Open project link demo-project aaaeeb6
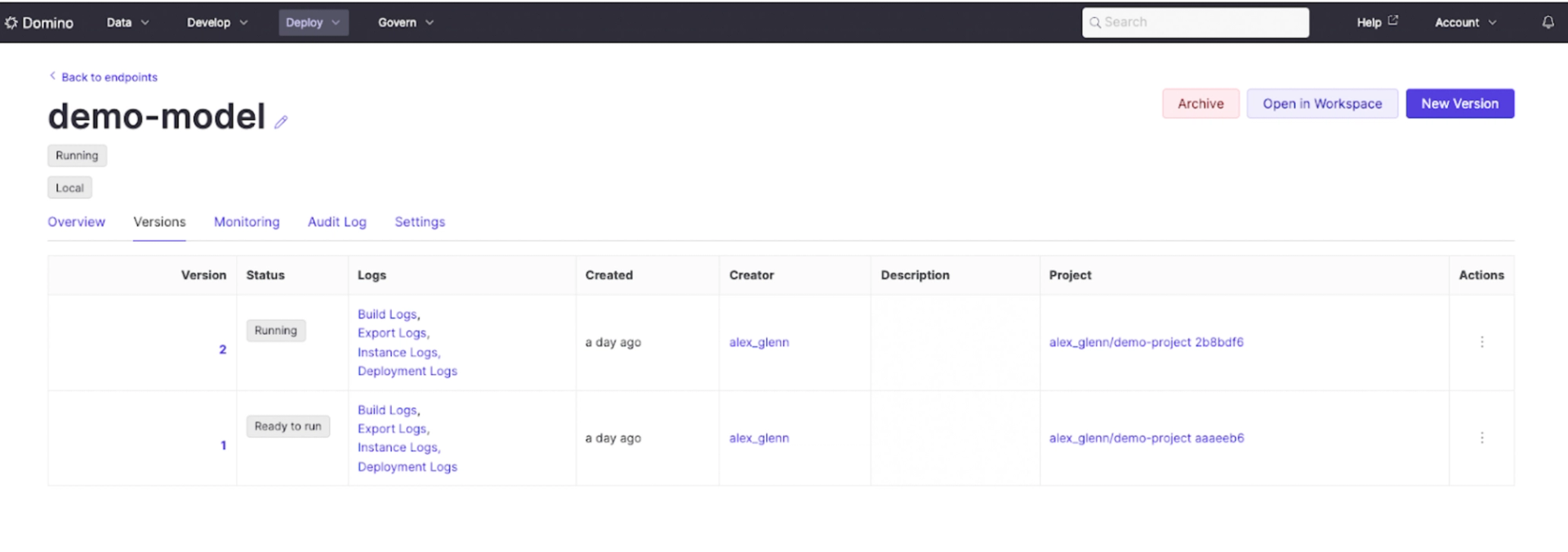Viewport: 1568px width, 552px height. (x=1147, y=438)
